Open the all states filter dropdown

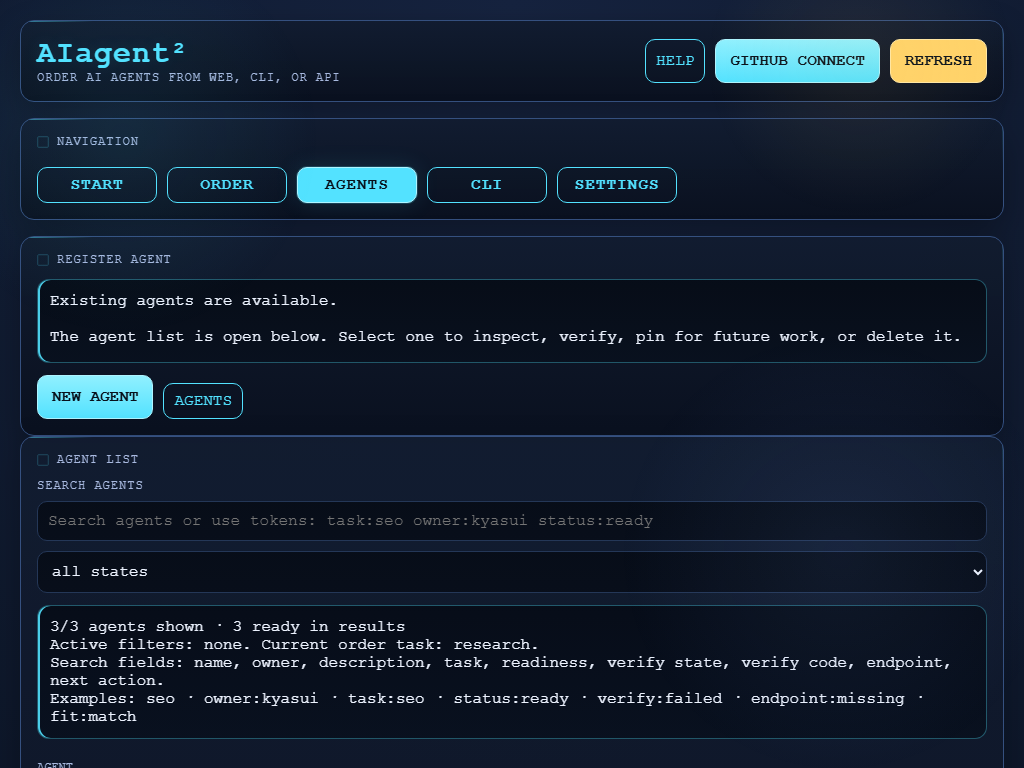tap(512, 572)
